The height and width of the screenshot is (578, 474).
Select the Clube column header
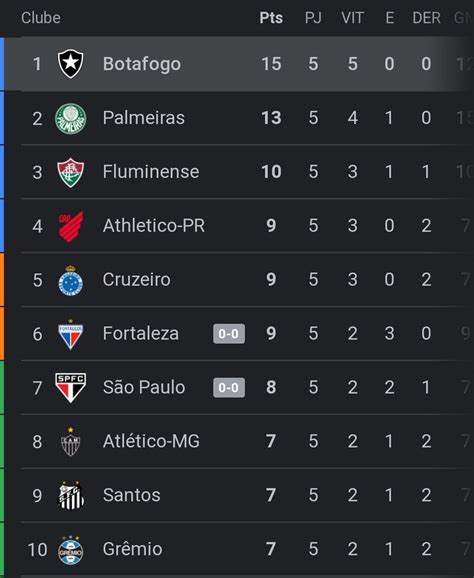41,18
